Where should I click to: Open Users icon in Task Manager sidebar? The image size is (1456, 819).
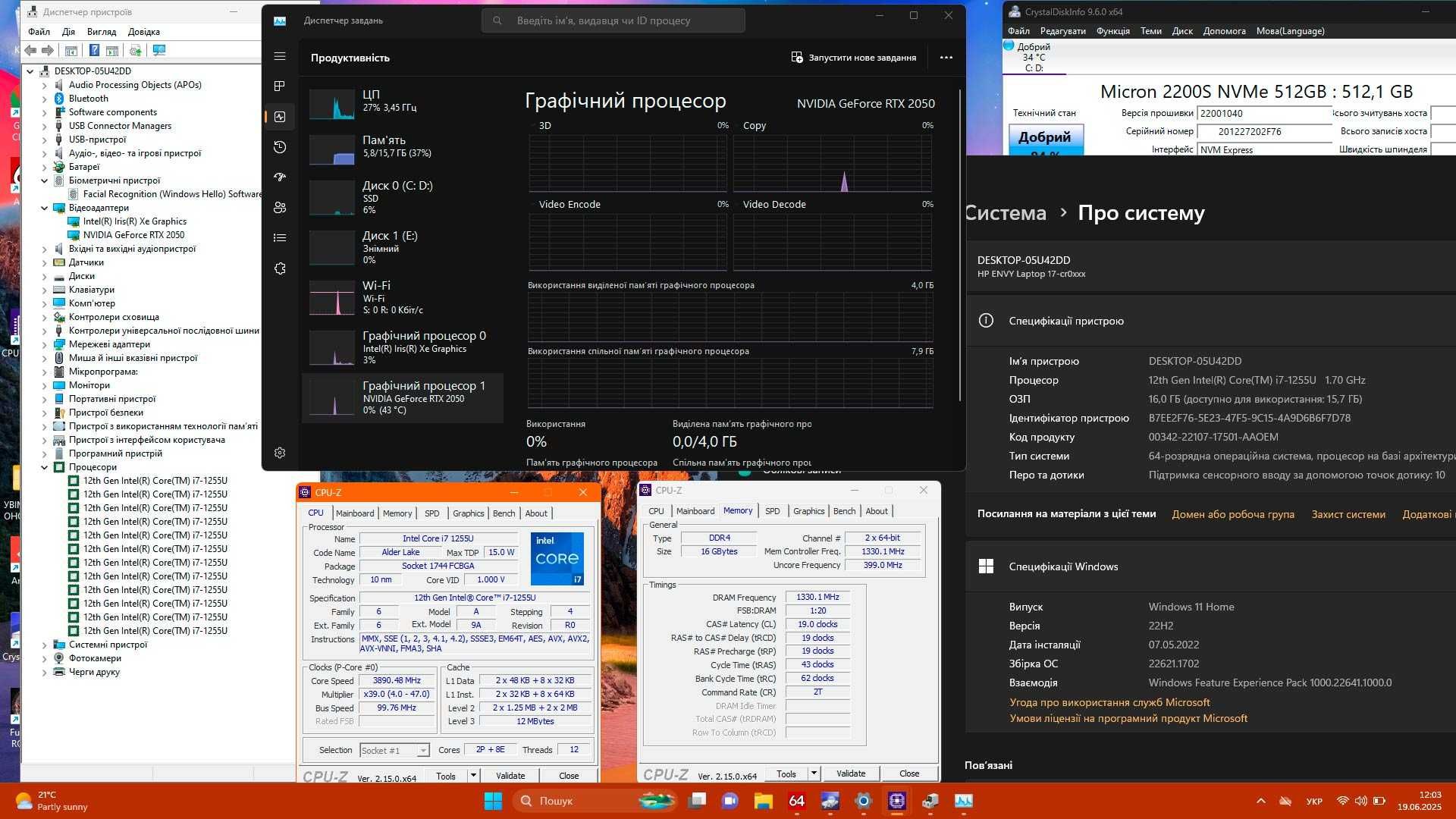[280, 208]
